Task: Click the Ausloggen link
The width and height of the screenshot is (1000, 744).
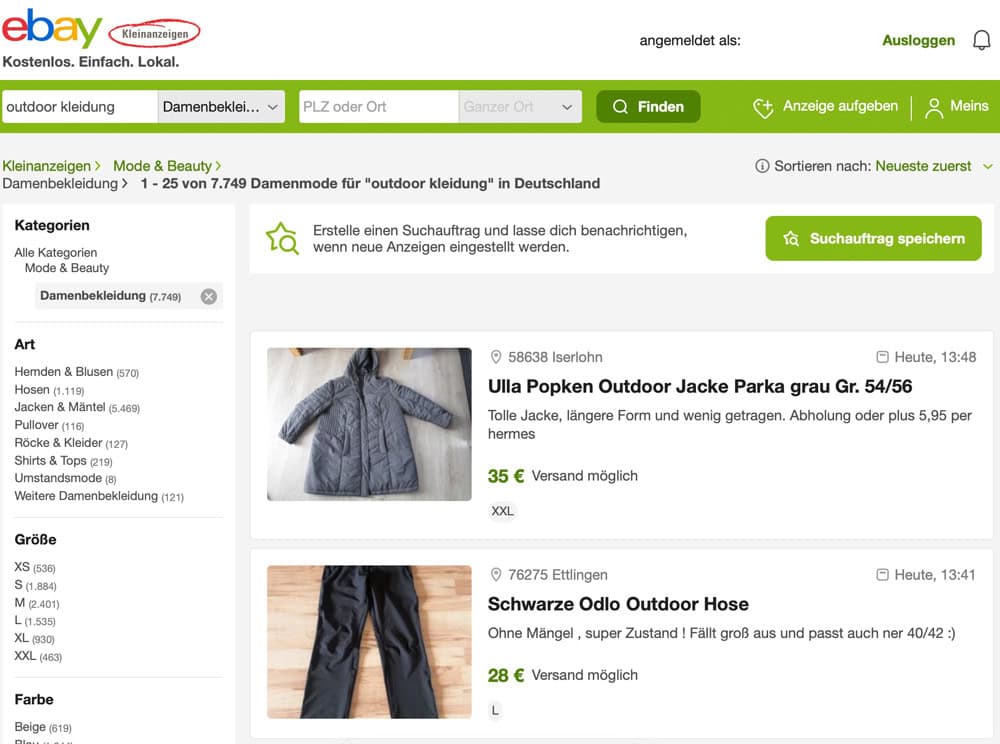Action: (x=918, y=40)
